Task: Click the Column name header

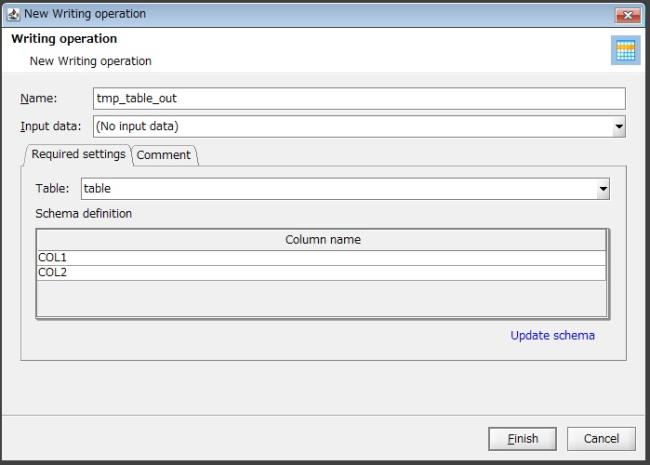Action: coord(322,240)
